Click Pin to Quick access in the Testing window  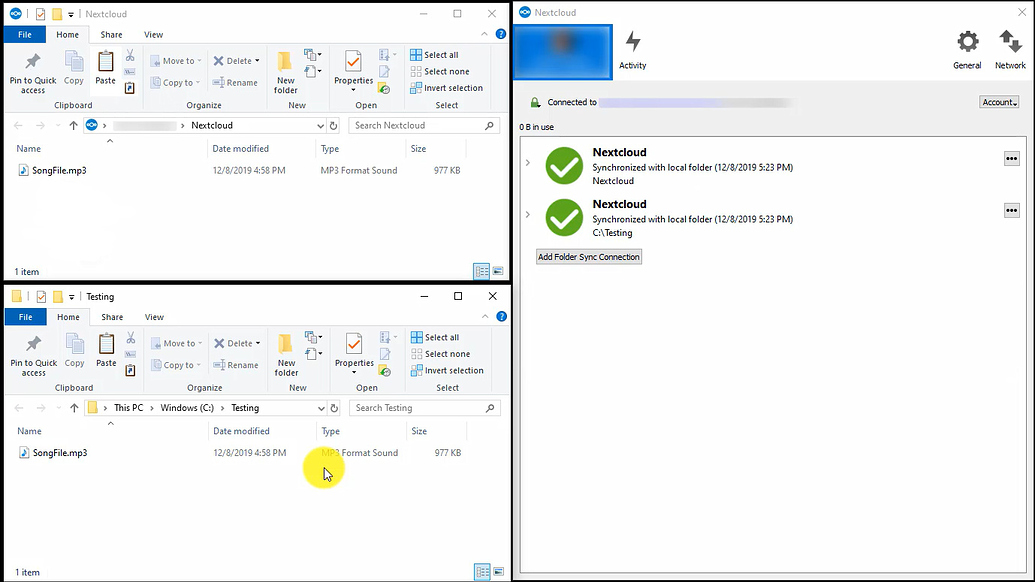[x=34, y=355]
